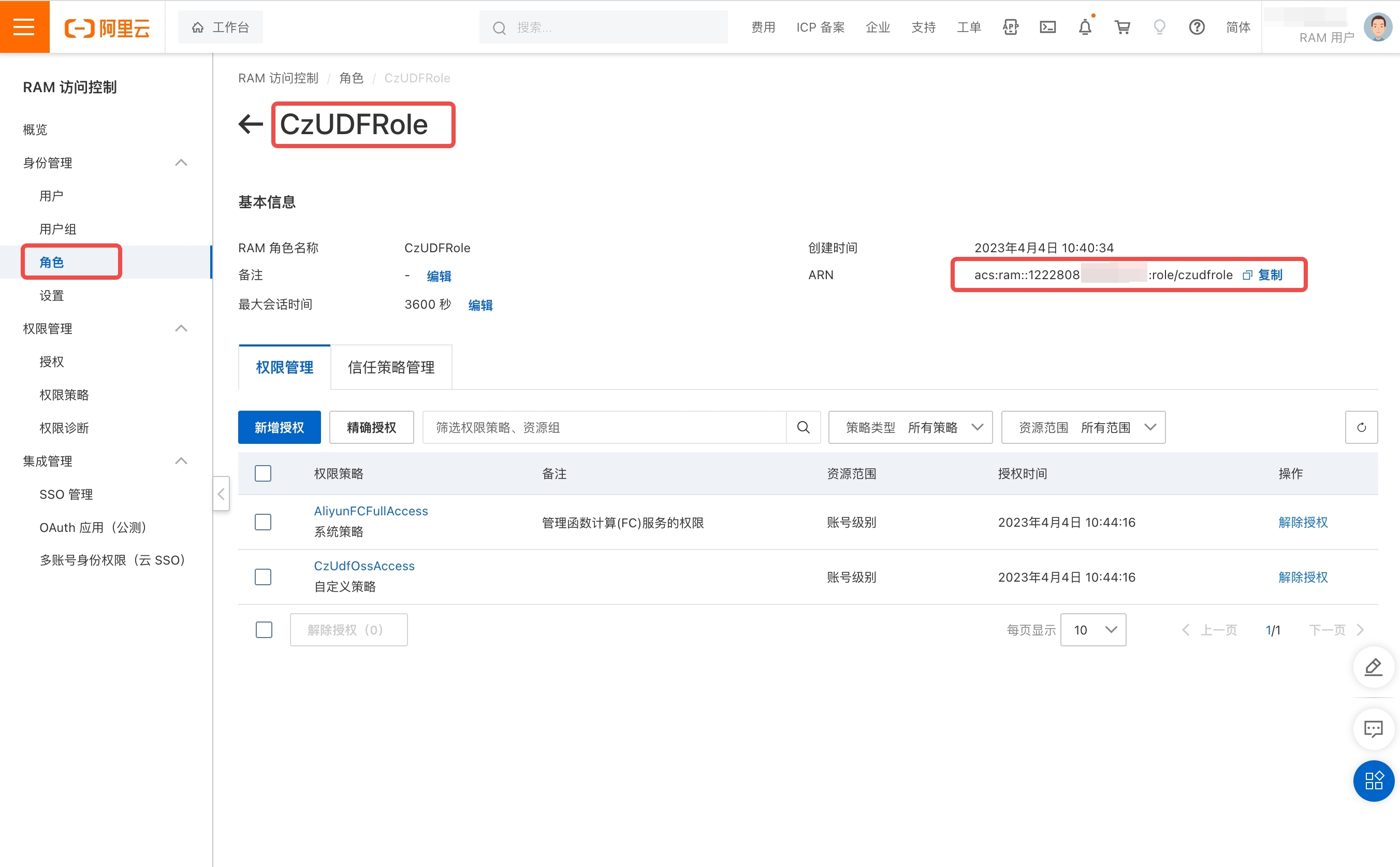Check the AliyunFCFullAccess row checkbox
The width and height of the screenshot is (1400, 867).
tap(263, 522)
